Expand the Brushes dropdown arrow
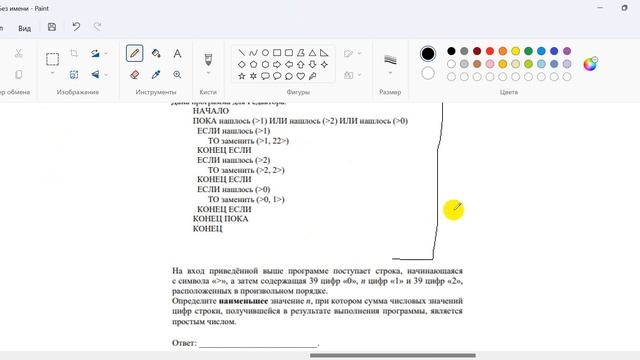This screenshot has height=360, width=640. [x=208, y=73]
